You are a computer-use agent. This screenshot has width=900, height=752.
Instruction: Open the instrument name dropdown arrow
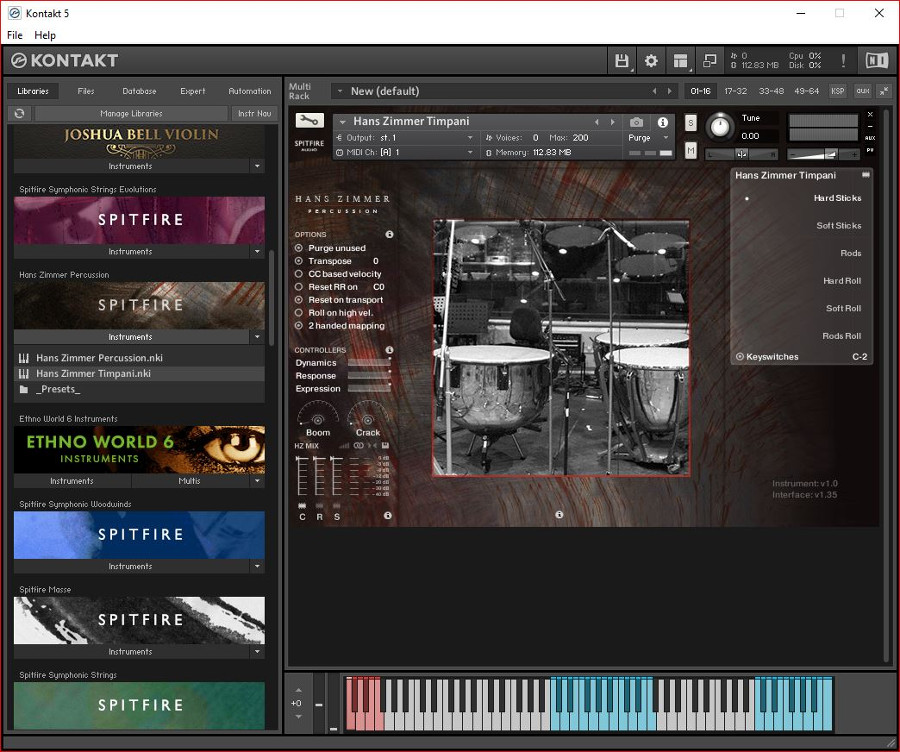click(x=343, y=122)
